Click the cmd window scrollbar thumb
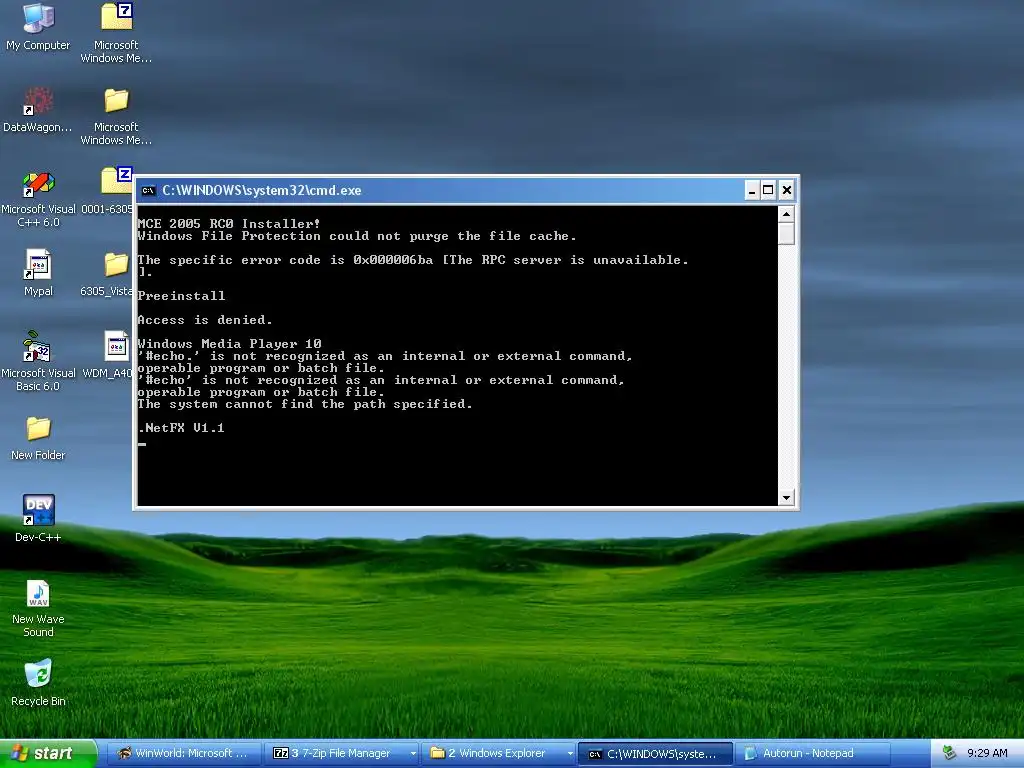The image size is (1024, 768). pyautogui.click(x=786, y=233)
